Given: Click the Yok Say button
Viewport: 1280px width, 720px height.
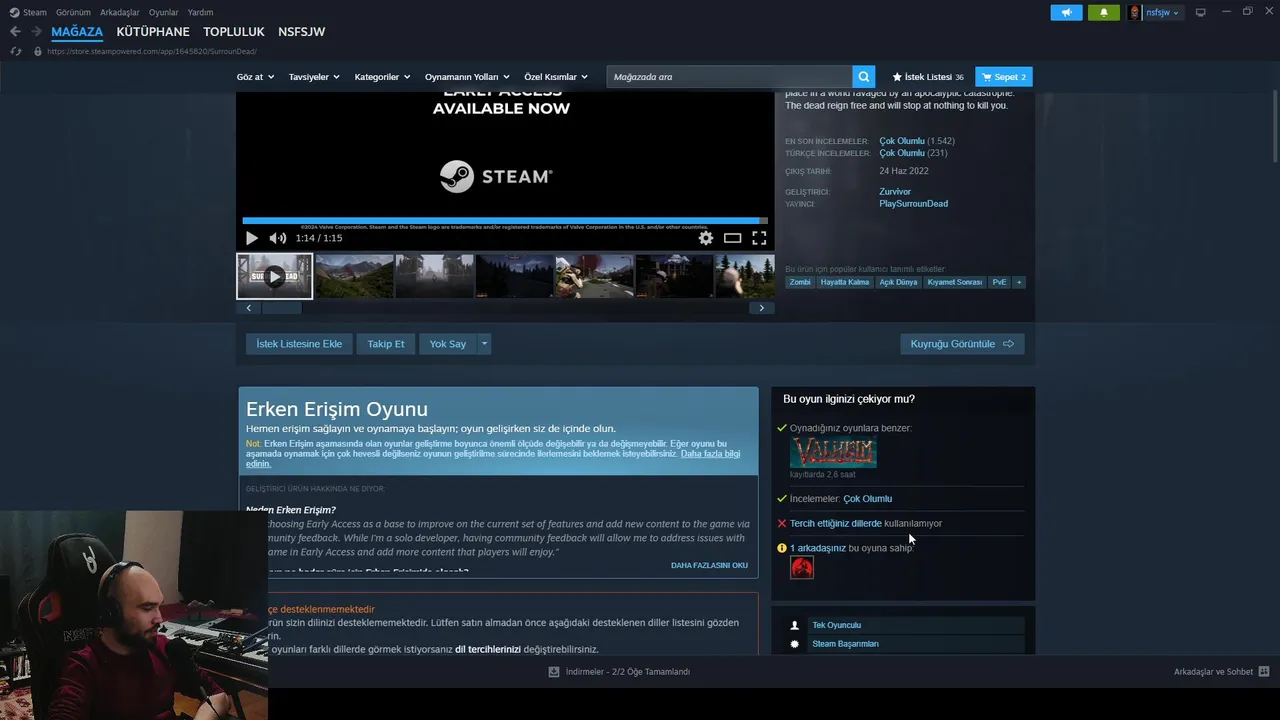Looking at the screenshot, I should (x=448, y=344).
